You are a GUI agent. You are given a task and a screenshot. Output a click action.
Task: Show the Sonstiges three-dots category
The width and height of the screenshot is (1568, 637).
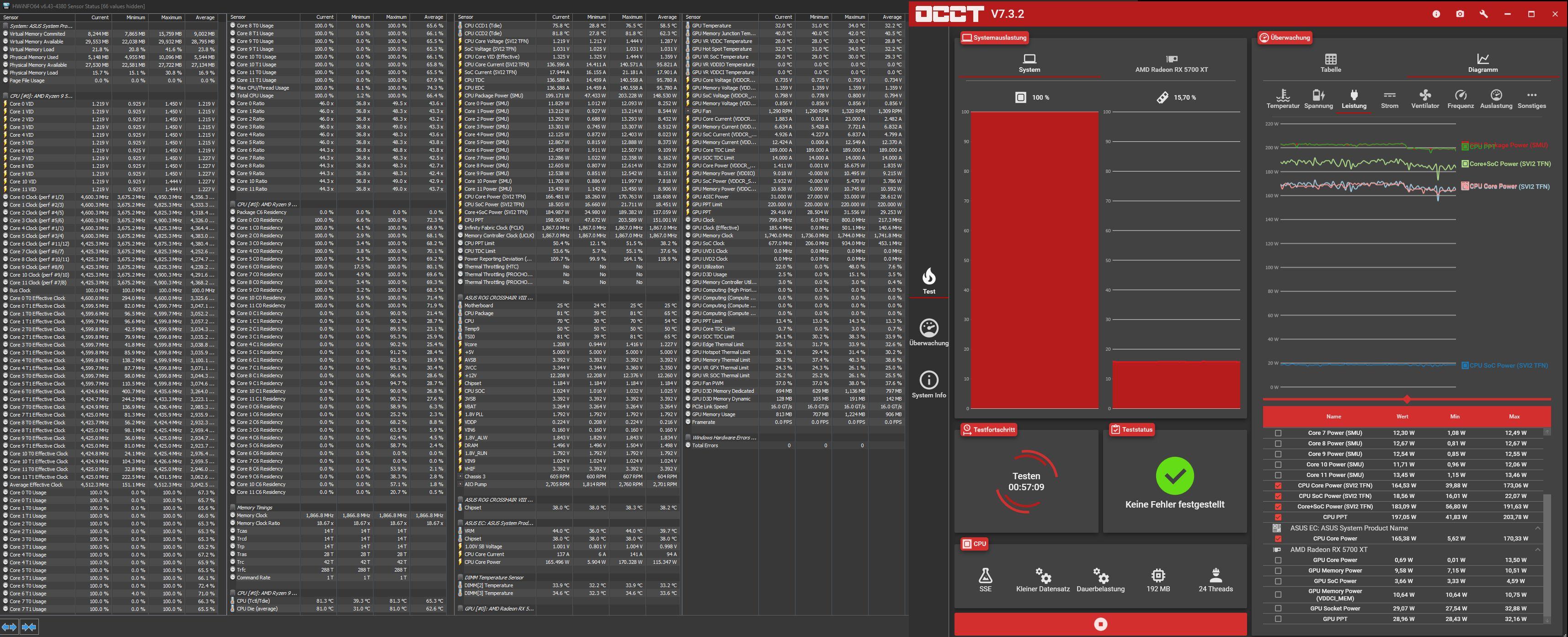point(1531,99)
